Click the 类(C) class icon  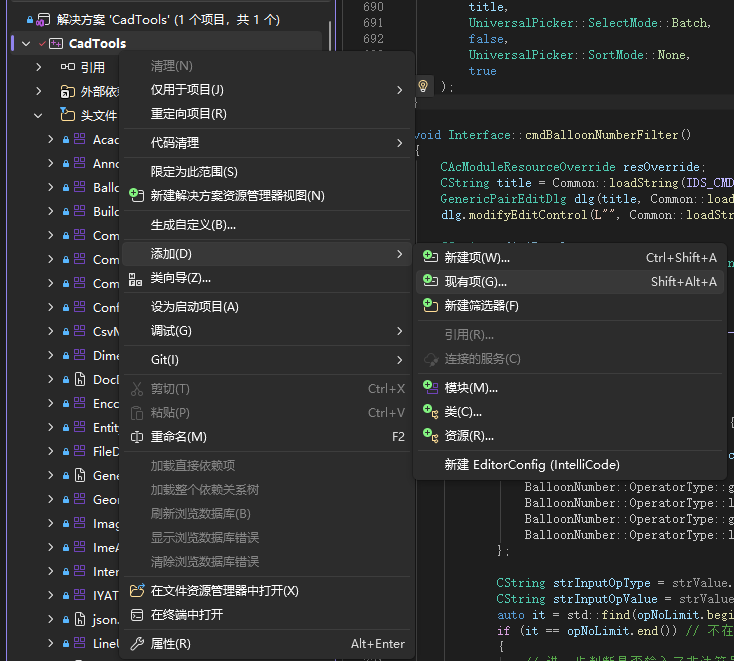(x=430, y=411)
